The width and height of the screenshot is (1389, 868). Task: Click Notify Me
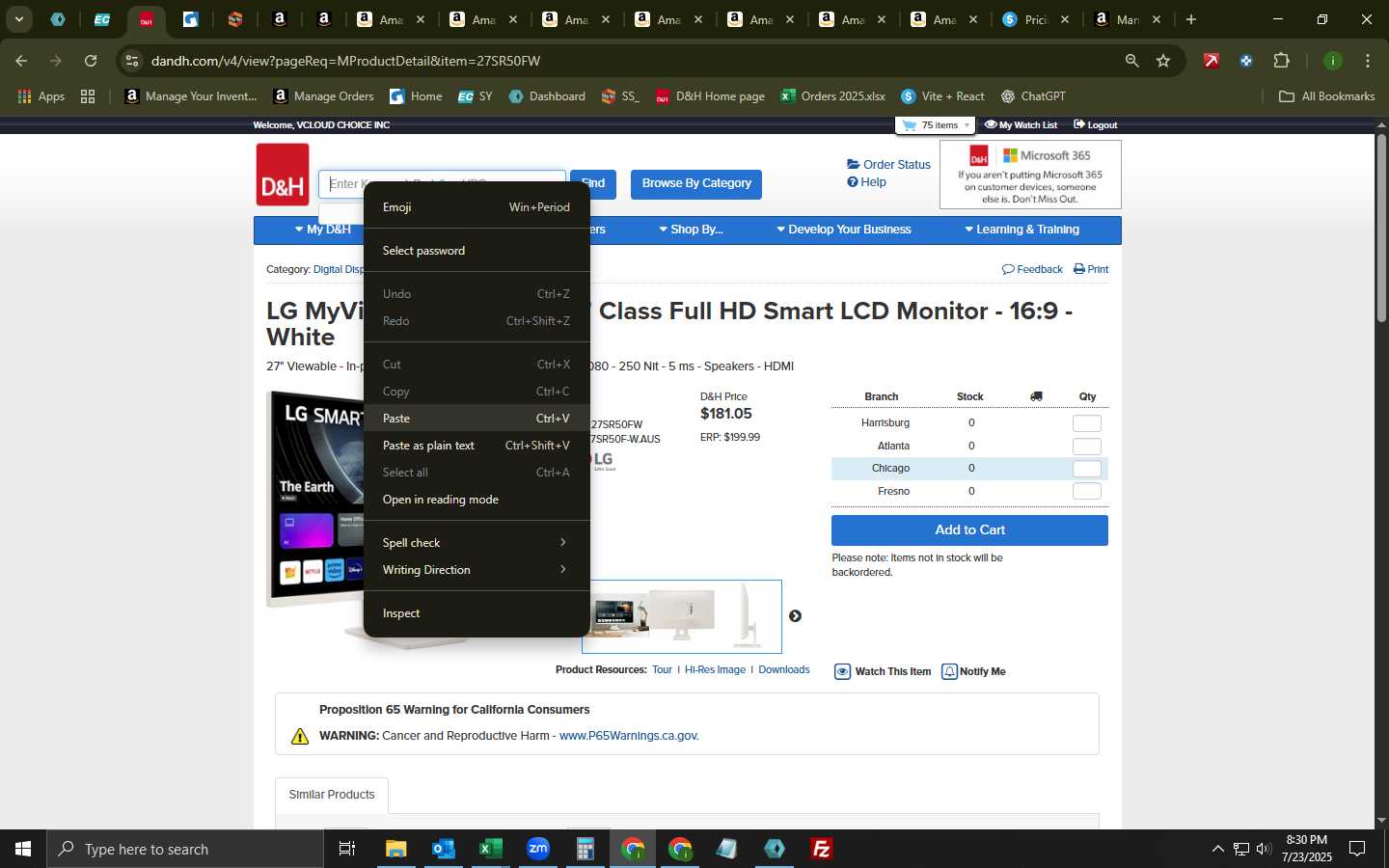click(x=973, y=672)
